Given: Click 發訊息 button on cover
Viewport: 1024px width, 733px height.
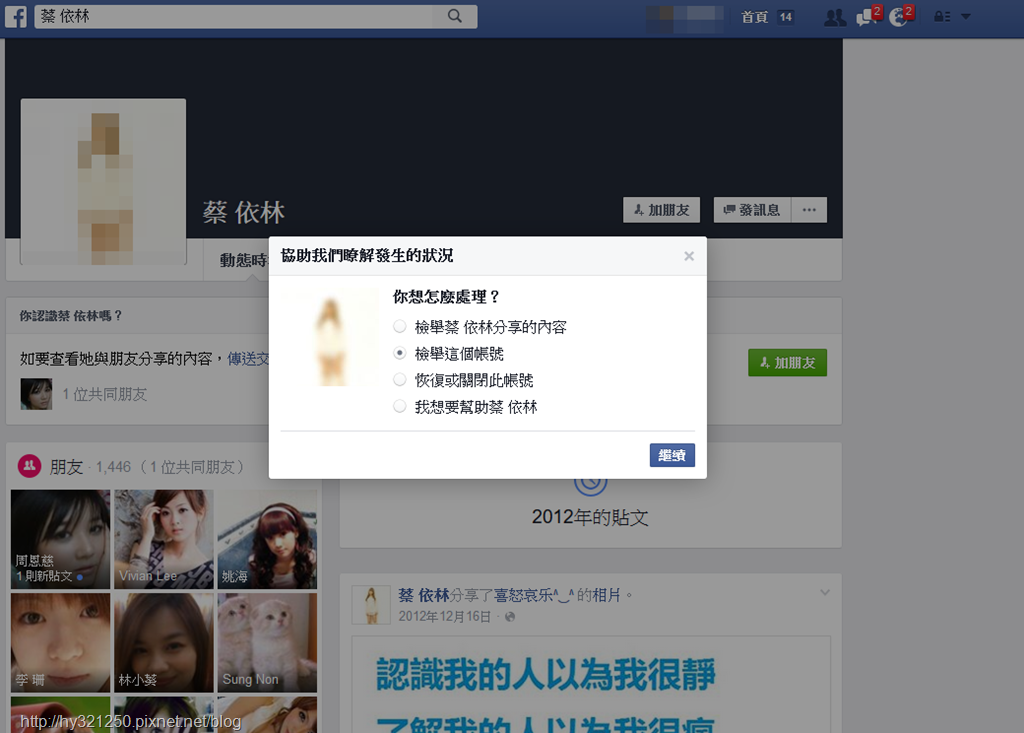Looking at the screenshot, I should (752, 210).
